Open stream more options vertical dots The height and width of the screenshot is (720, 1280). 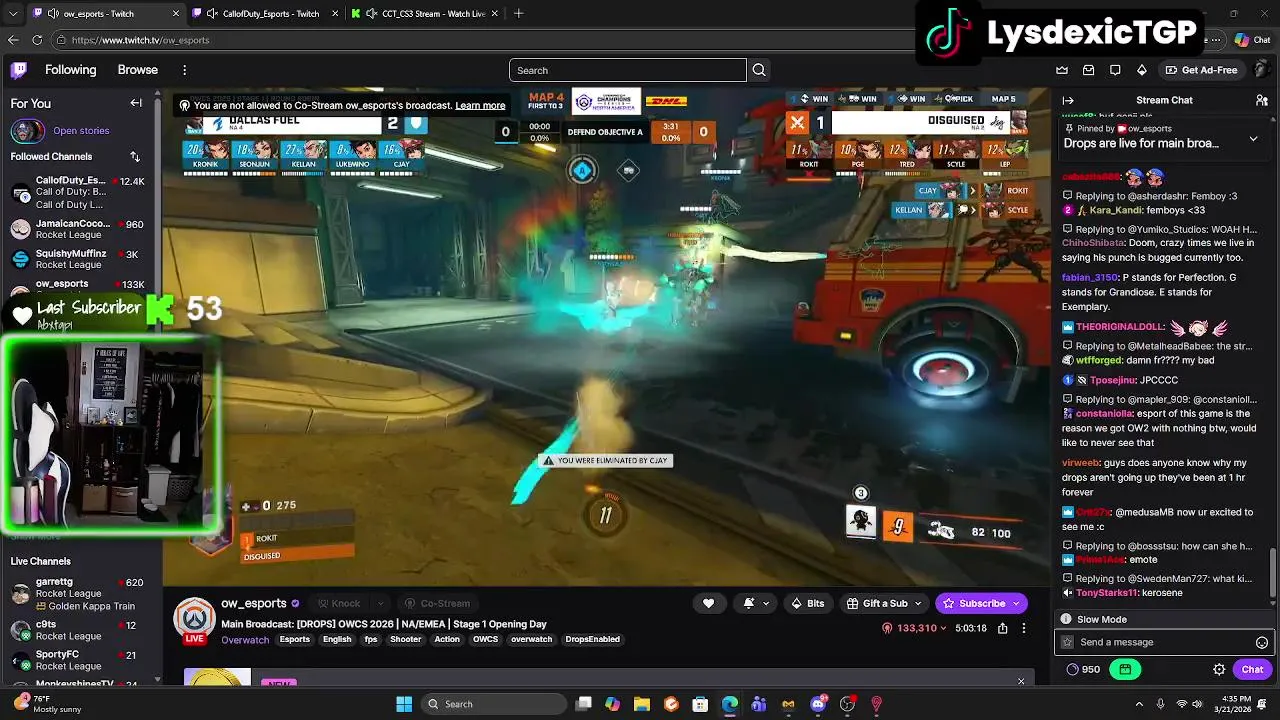click(x=1024, y=628)
